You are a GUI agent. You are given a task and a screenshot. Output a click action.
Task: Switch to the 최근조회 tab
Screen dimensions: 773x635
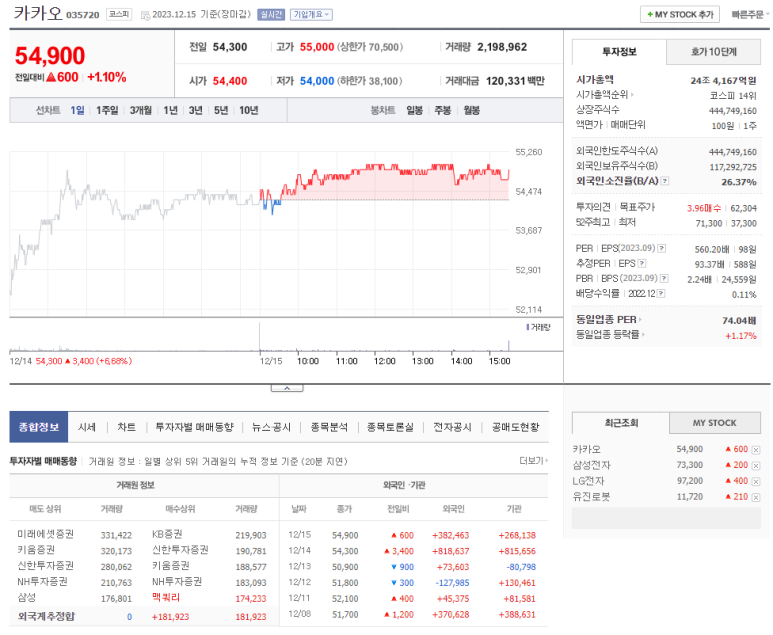tap(621, 423)
